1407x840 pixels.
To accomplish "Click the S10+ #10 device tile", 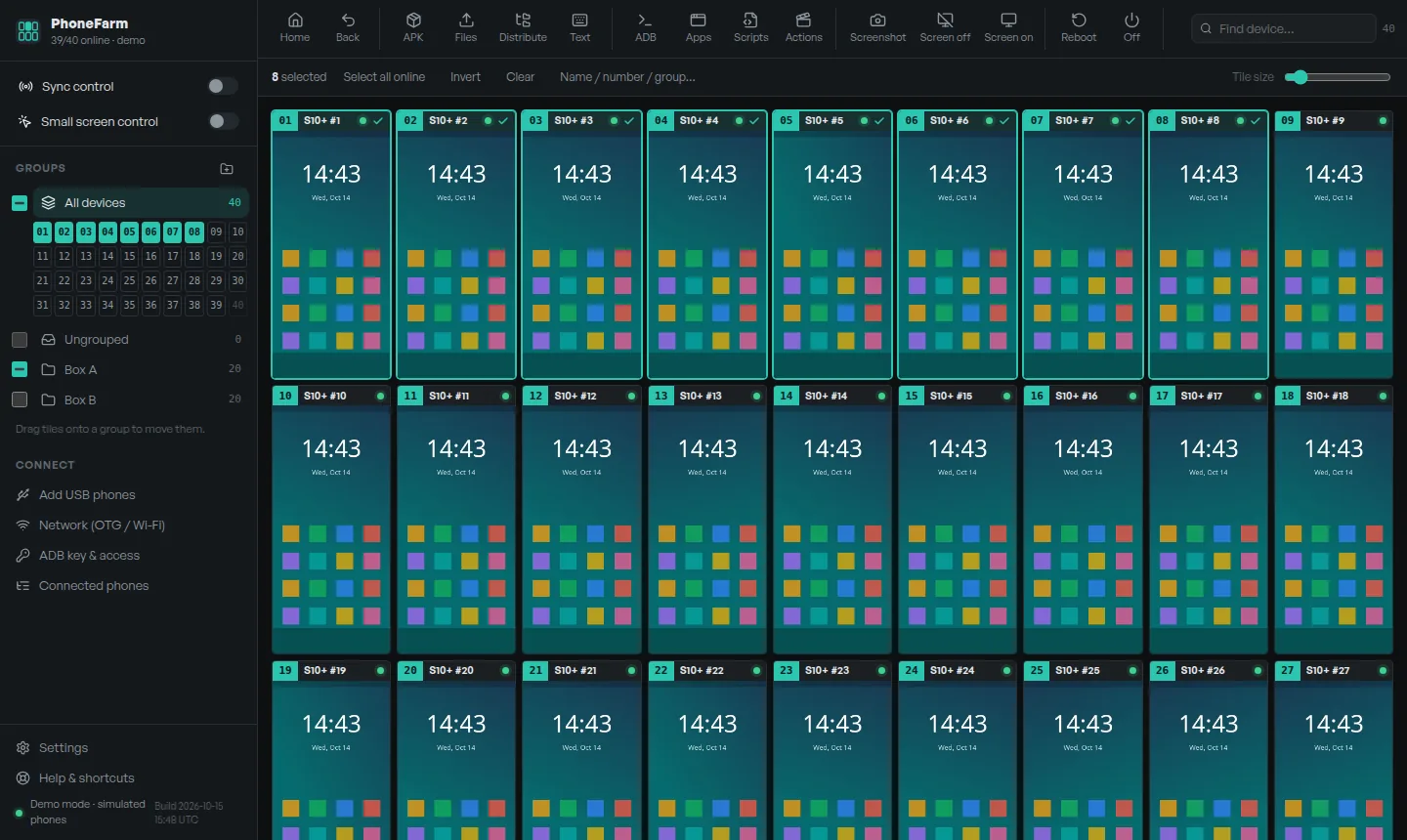I will [x=331, y=520].
